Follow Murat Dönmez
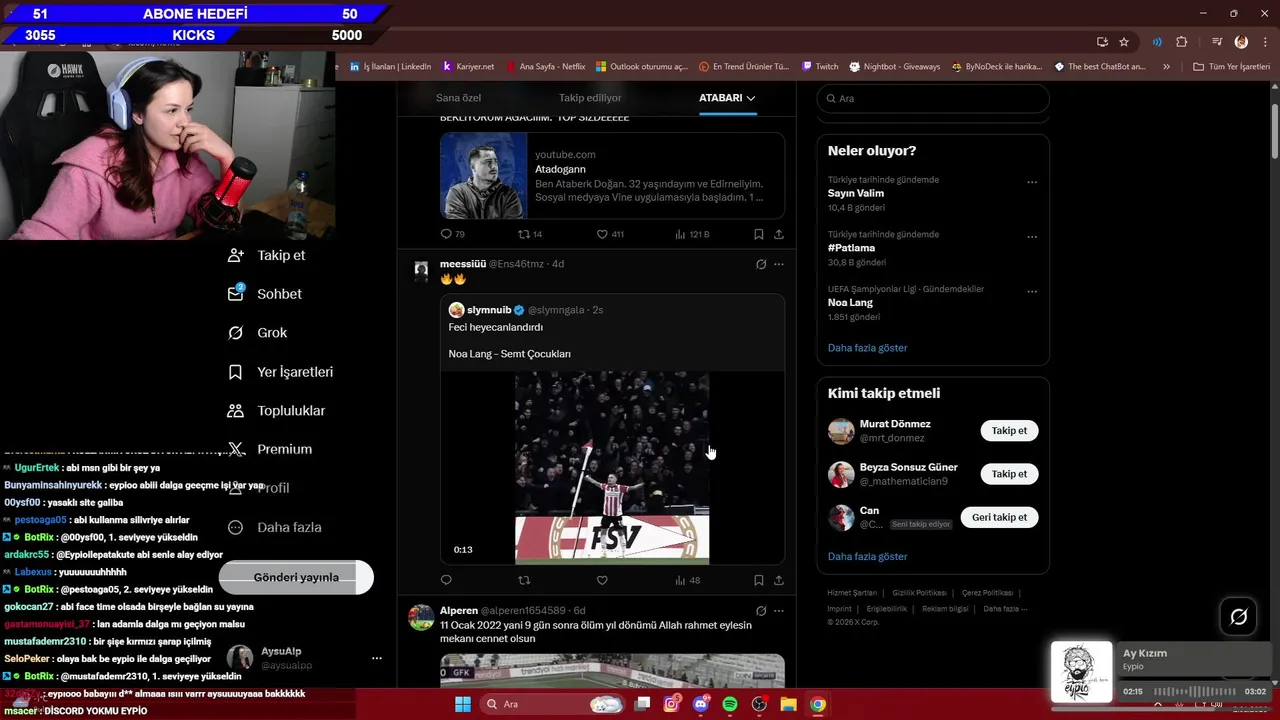The width and height of the screenshot is (1280, 720). pyautogui.click(x=1009, y=431)
